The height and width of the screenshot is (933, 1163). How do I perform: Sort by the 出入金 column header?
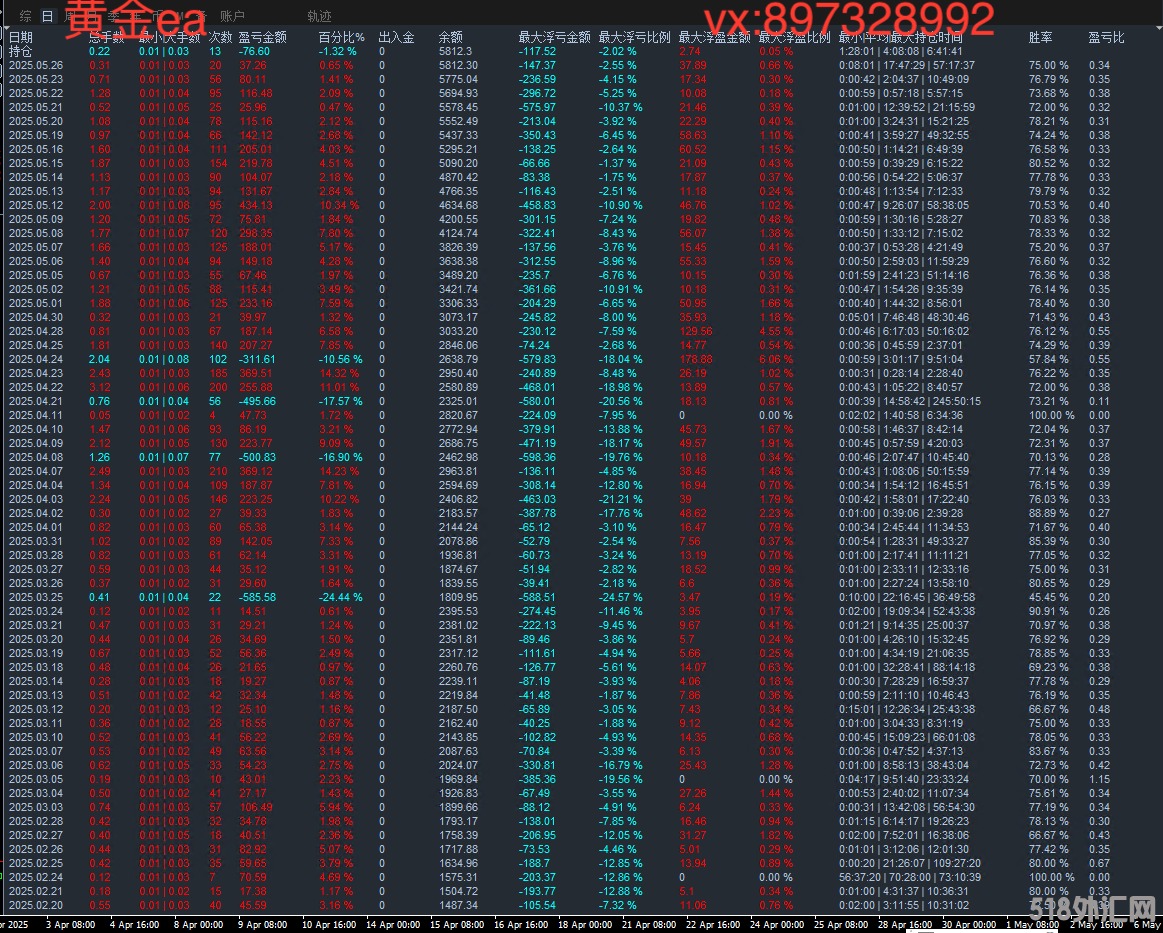click(x=396, y=37)
